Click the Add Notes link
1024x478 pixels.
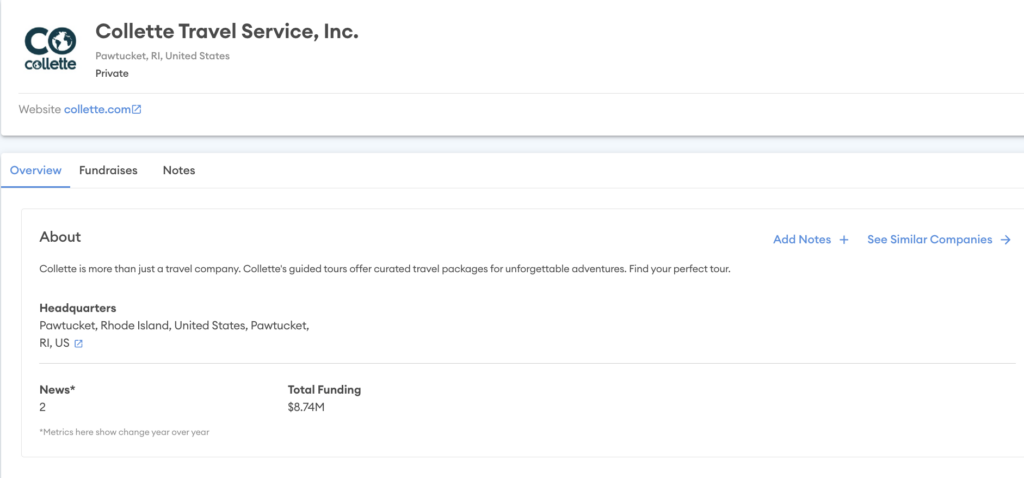[802, 240]
